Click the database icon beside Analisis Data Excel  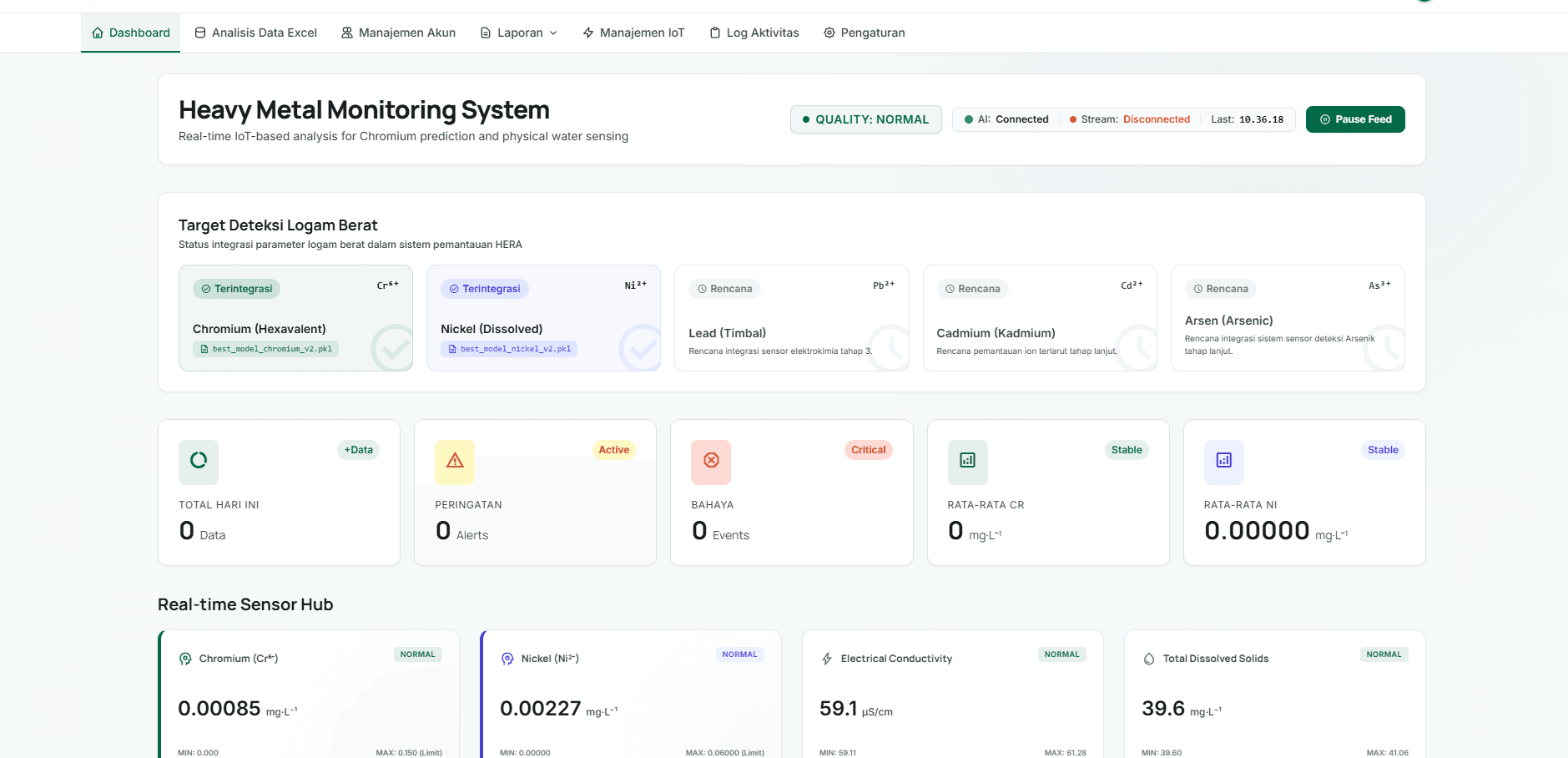(200, 33)
